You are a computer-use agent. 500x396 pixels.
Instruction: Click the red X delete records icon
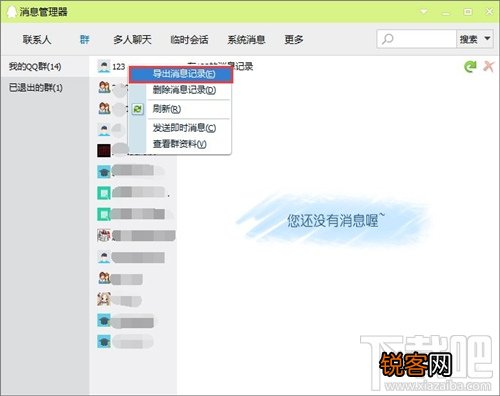click(488, 66)
